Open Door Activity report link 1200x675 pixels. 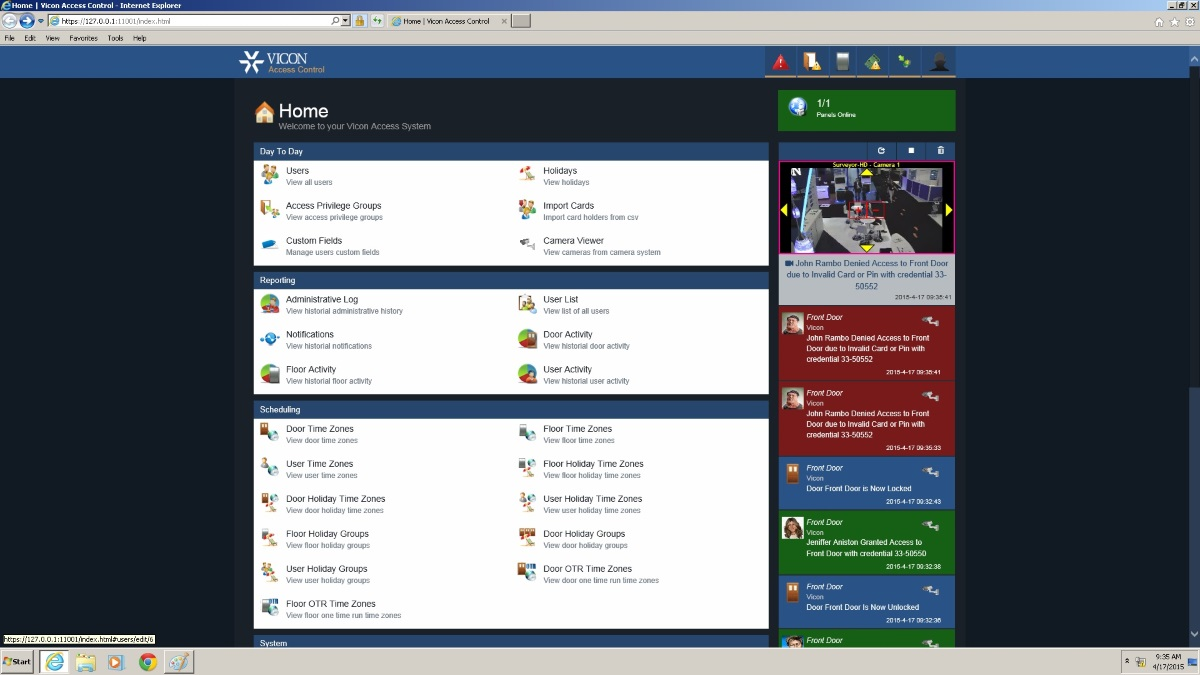click(567, 335)
